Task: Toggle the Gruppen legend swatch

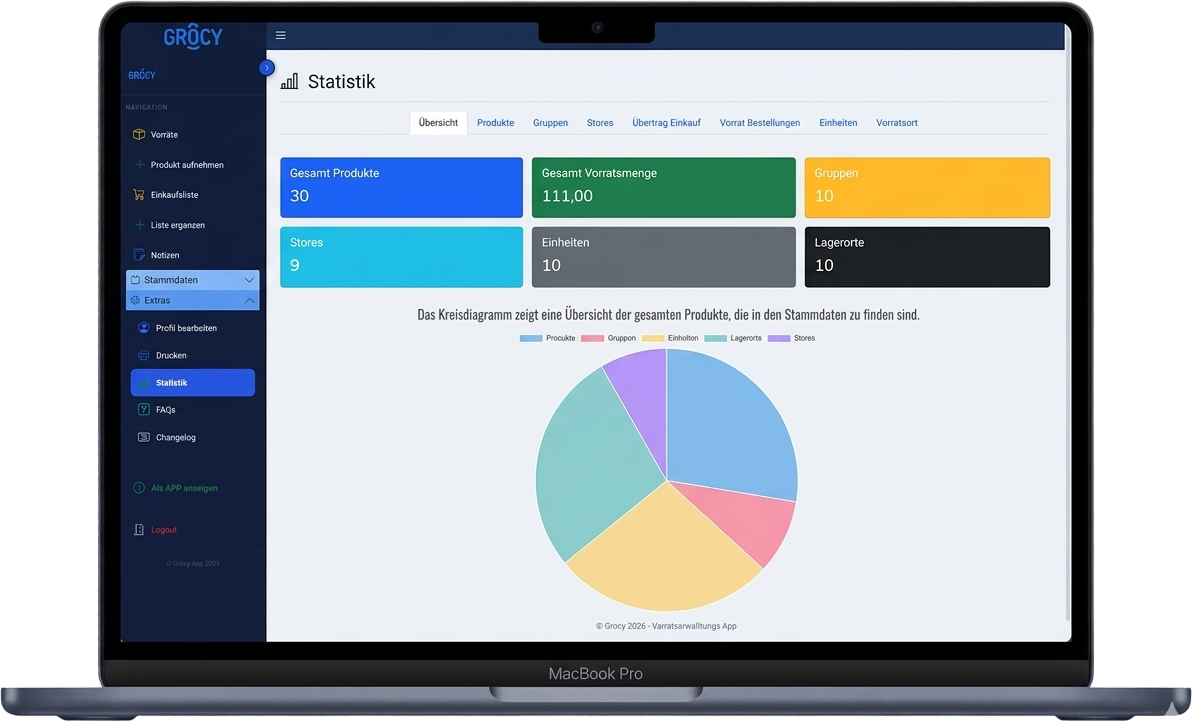Action: (592, 338)
